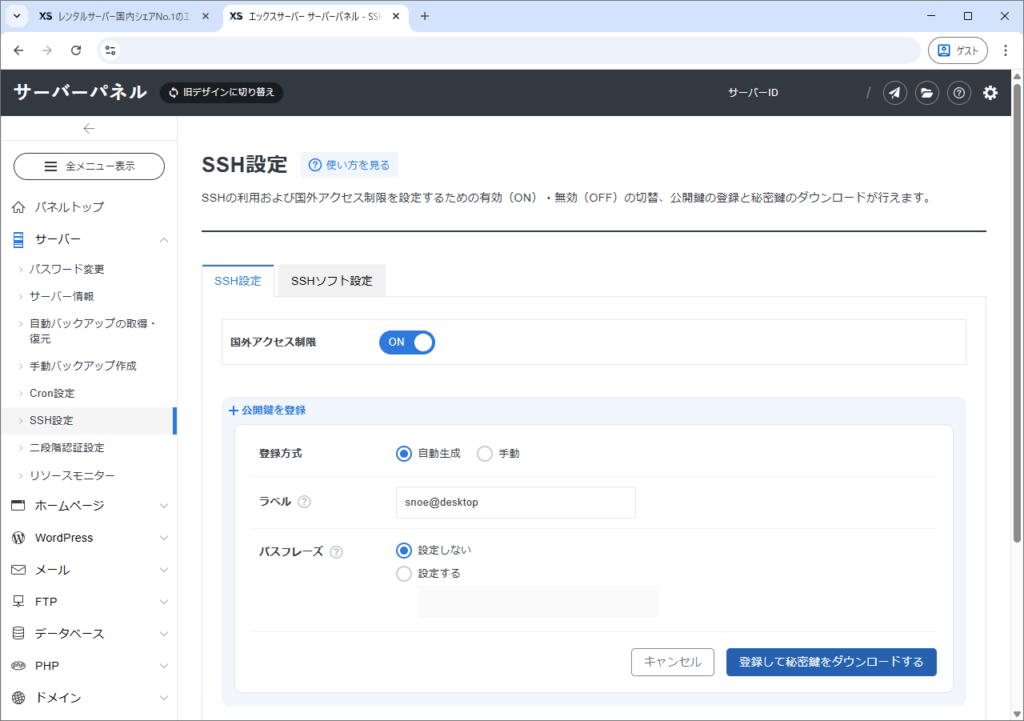The image size is (1024, 721).
Task: Open the settings gear icon
Action: (x=990, y=93)
